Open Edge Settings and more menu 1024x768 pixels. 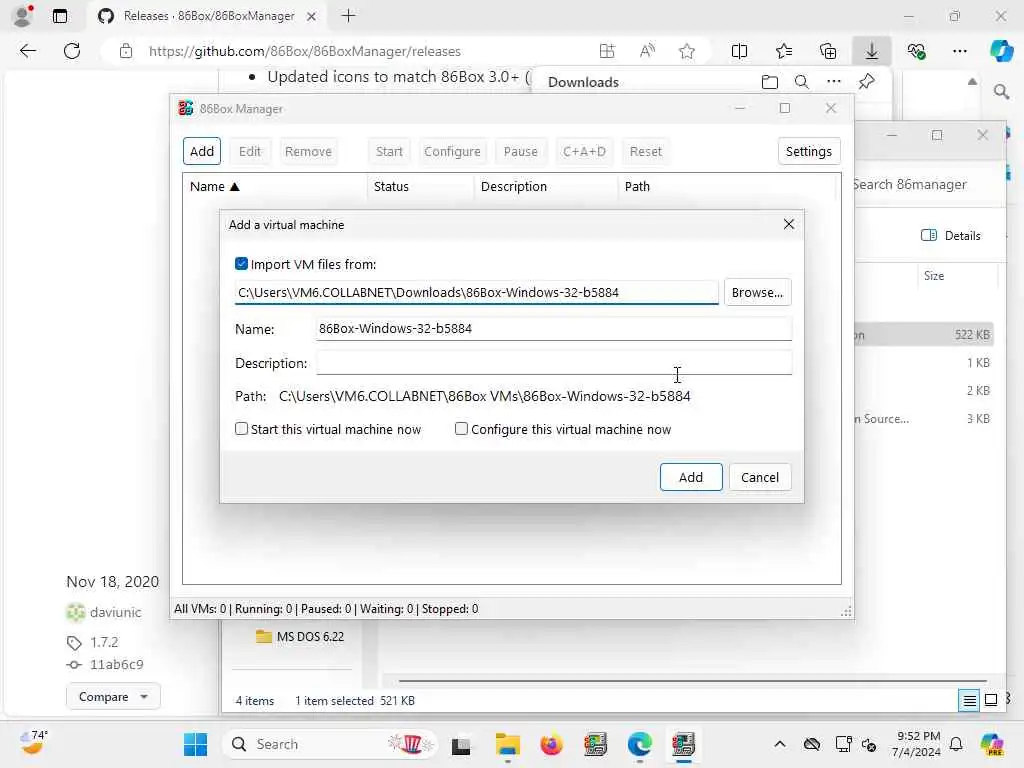(959, 51)
